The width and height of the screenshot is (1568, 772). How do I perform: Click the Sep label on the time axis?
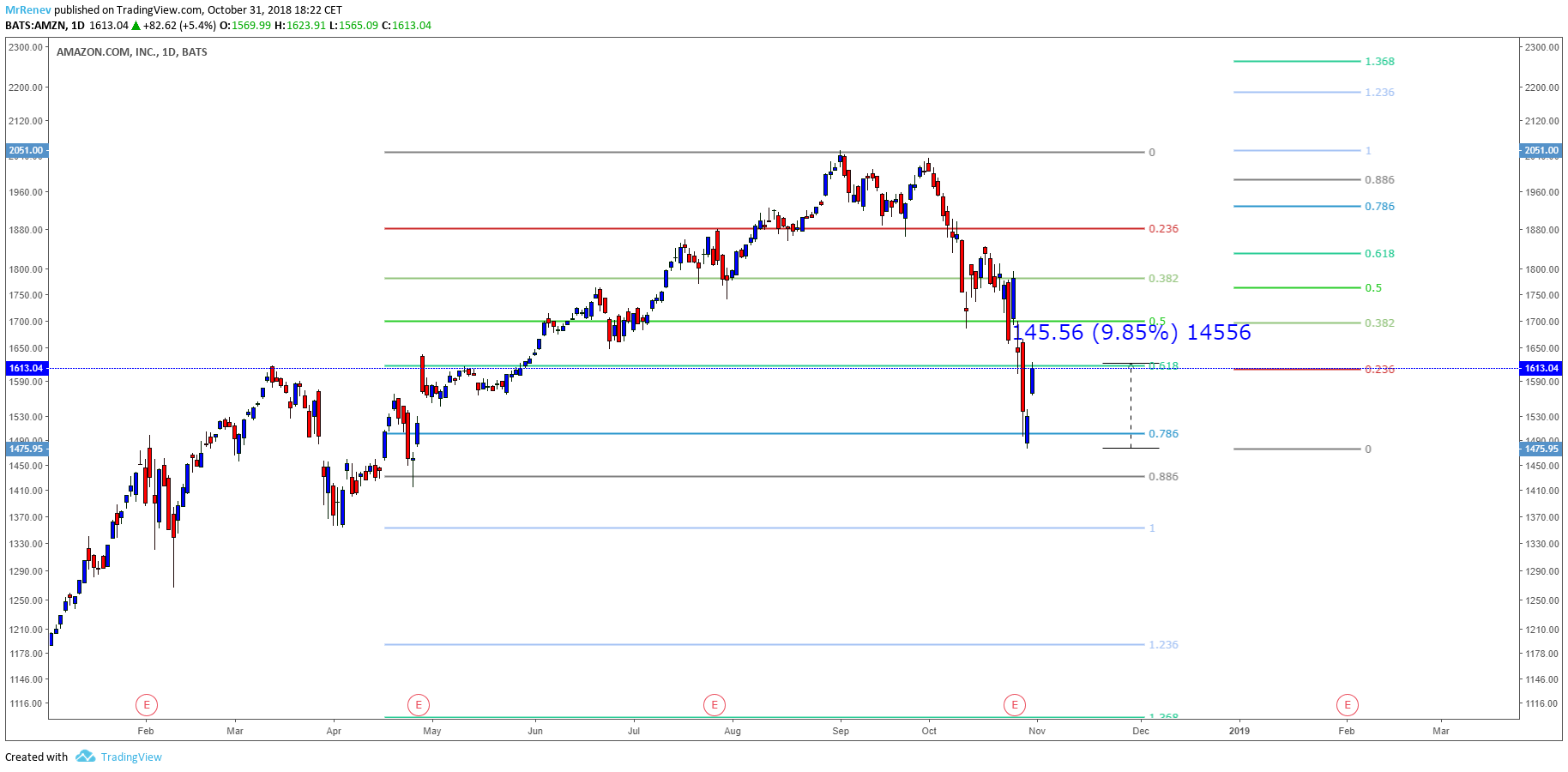click(841, 731)
